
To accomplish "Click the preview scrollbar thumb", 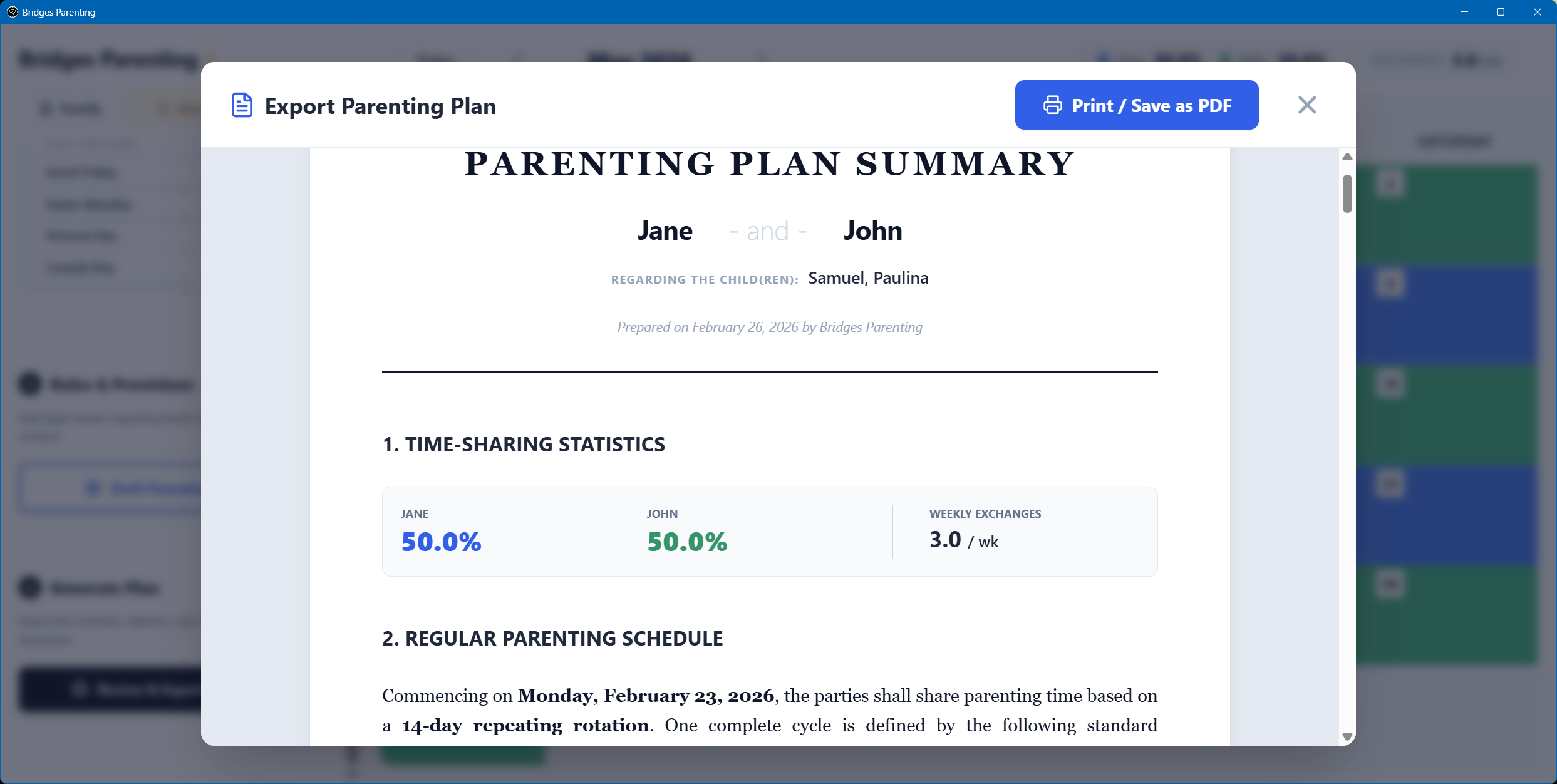I will pyautogui.click(x=1347, y=193).
